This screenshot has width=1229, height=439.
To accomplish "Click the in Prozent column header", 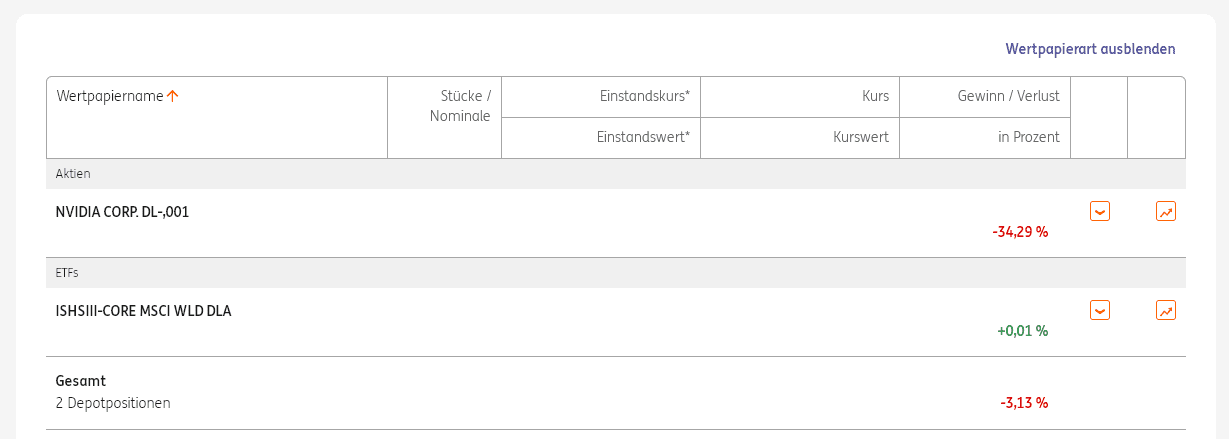I will (1028, 137).
